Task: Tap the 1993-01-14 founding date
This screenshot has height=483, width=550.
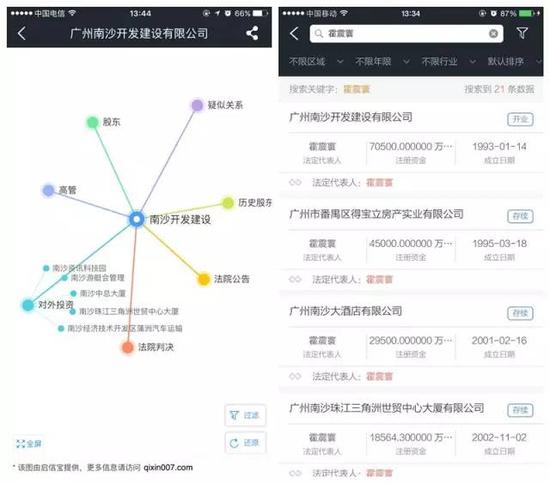Action: [x=499, y=146]
